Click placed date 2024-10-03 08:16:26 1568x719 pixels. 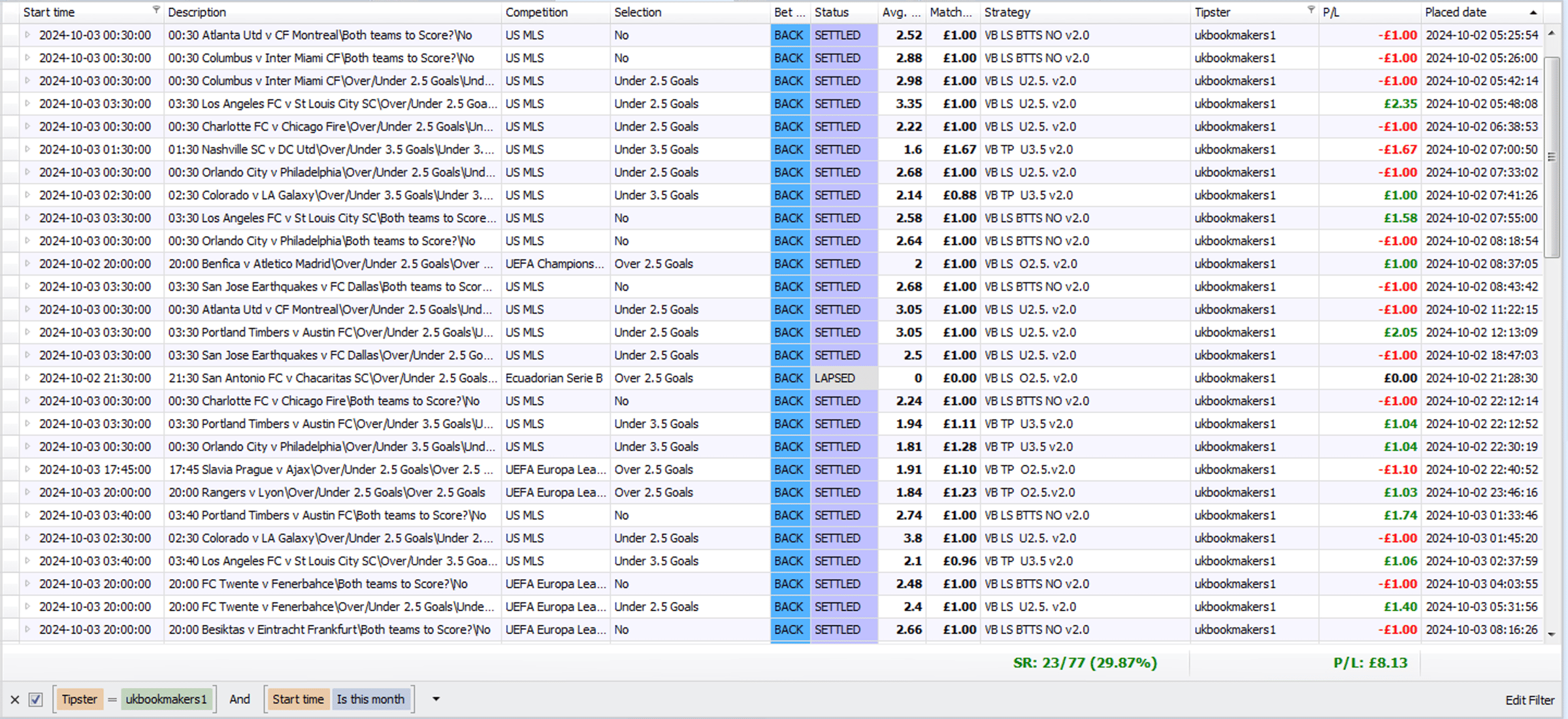coord(1482,629)
